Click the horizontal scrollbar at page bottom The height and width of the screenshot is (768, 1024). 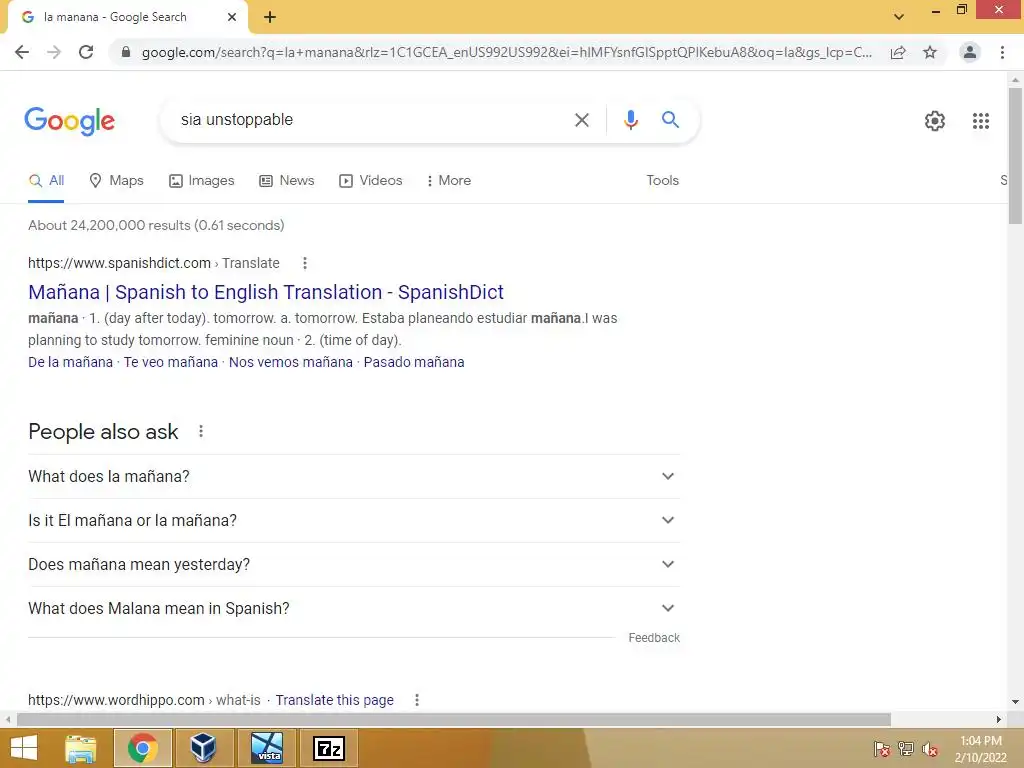point(454,719)
